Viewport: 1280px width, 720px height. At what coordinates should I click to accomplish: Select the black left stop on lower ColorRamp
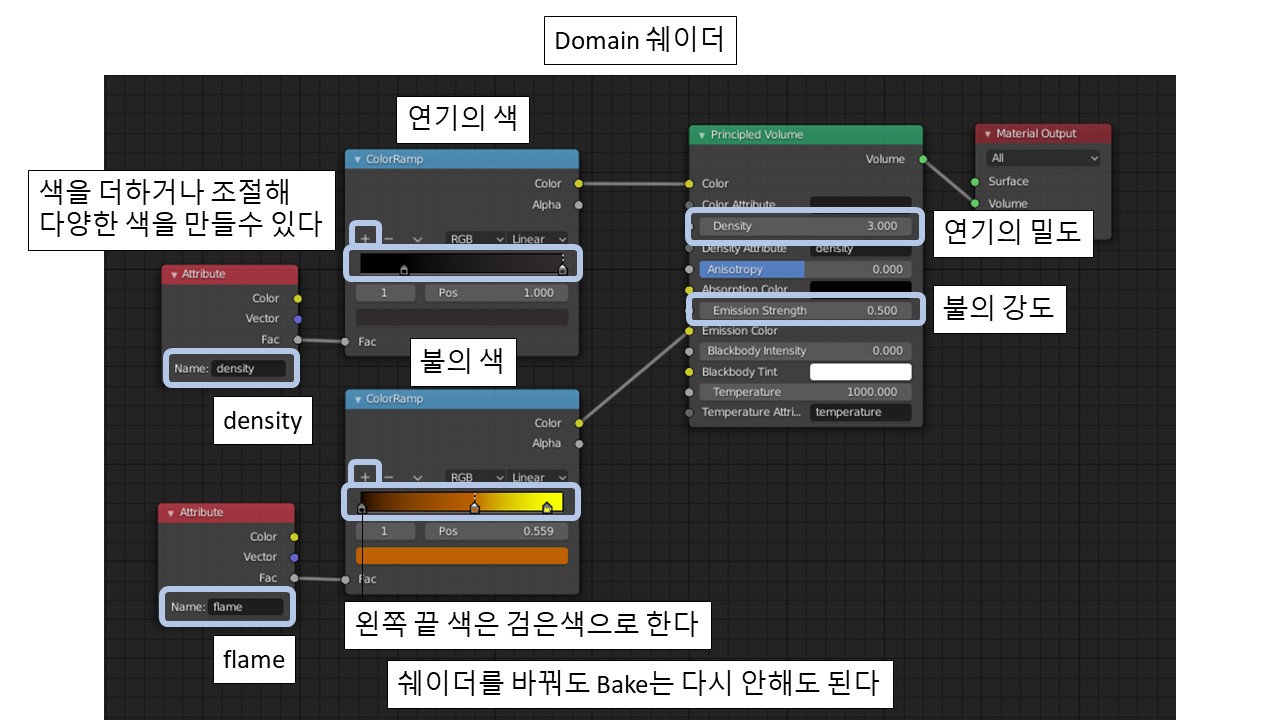coord(362,507)
